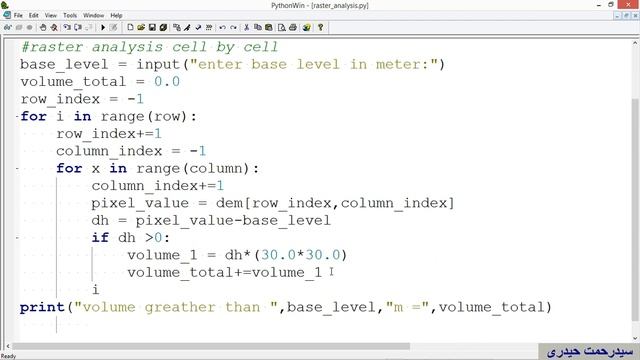Open the Window menu
This screenshot has height=360, width=640.
(x=93, y=16)
